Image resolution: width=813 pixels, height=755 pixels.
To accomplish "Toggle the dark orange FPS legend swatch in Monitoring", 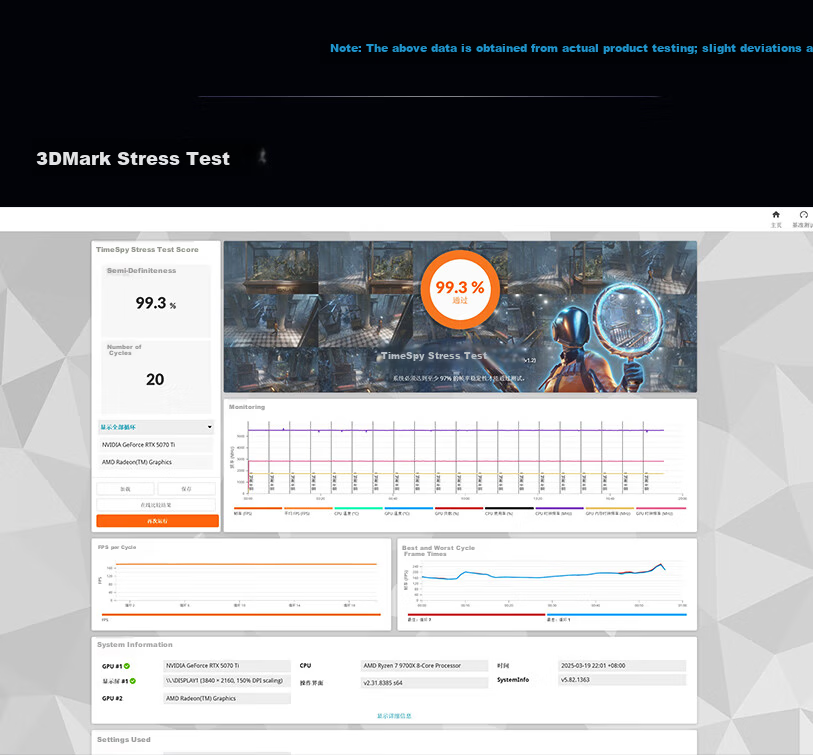I will (258, 508).
